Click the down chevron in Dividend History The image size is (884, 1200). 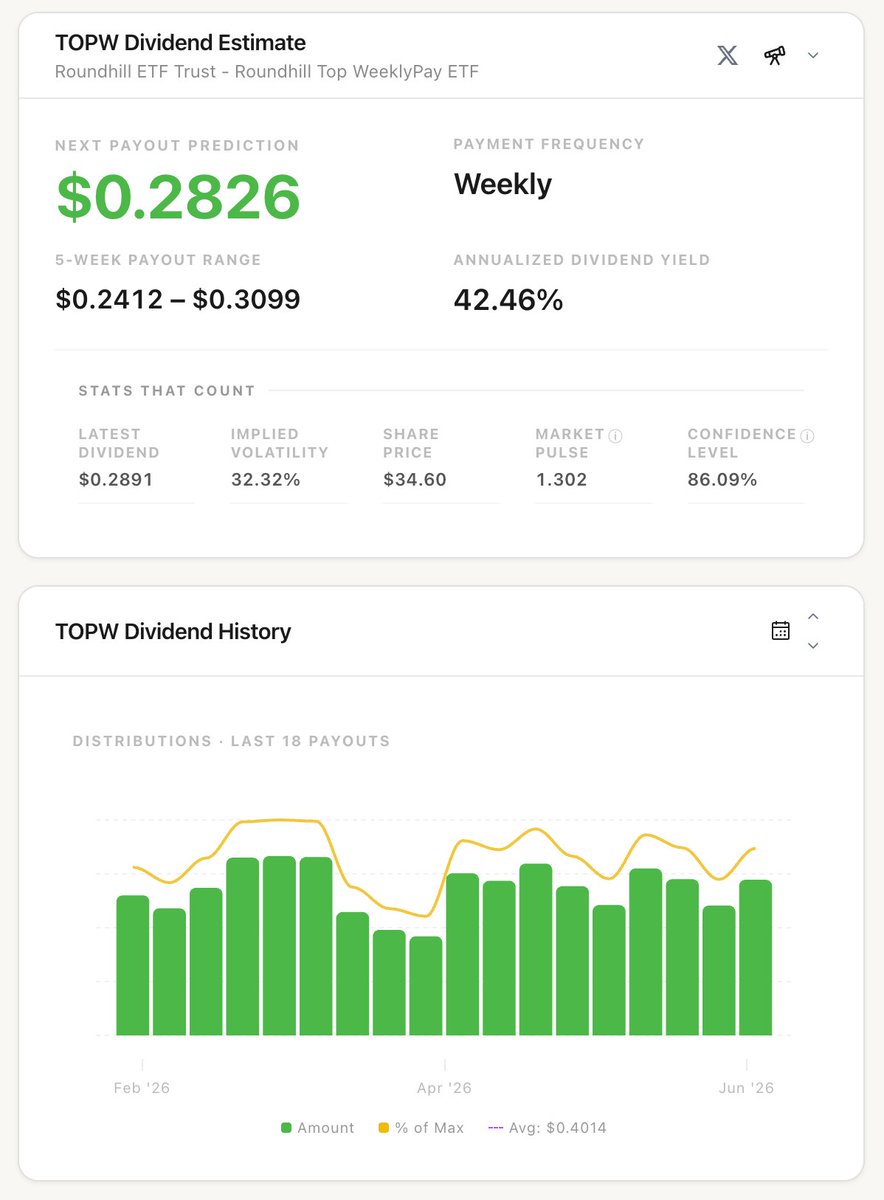(x=813, y=646)
